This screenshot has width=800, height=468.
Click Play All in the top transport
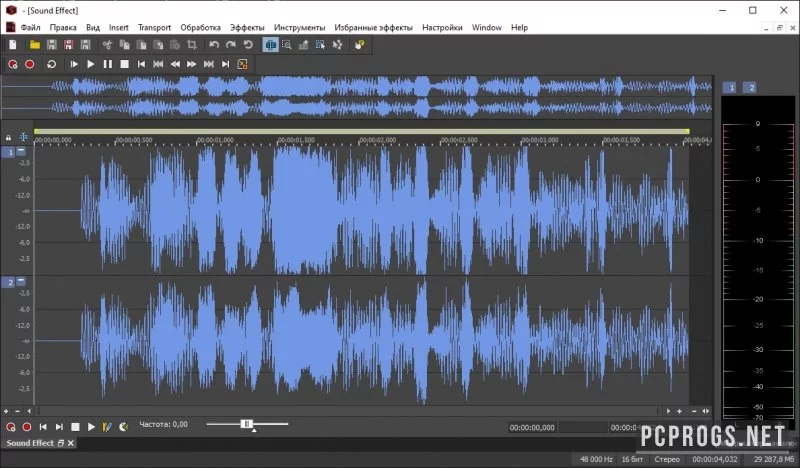(74, 64)
